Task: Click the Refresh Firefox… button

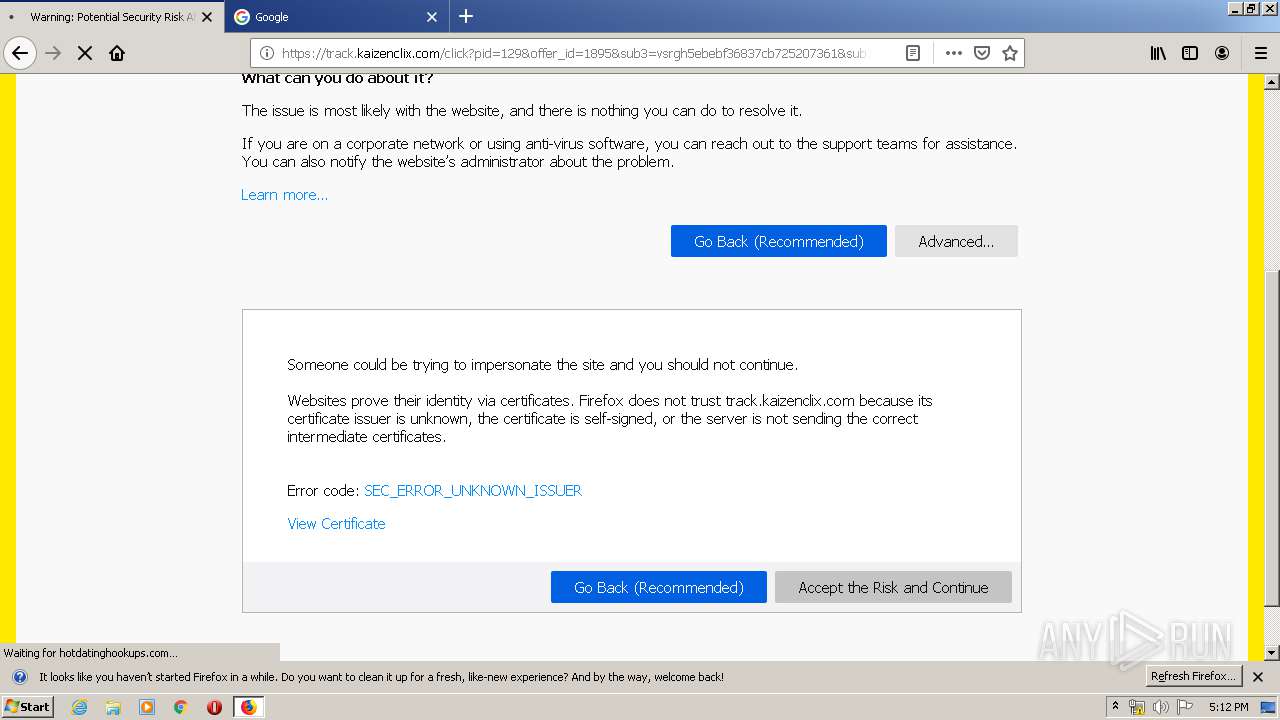Action: click(x=1193, y=676)
